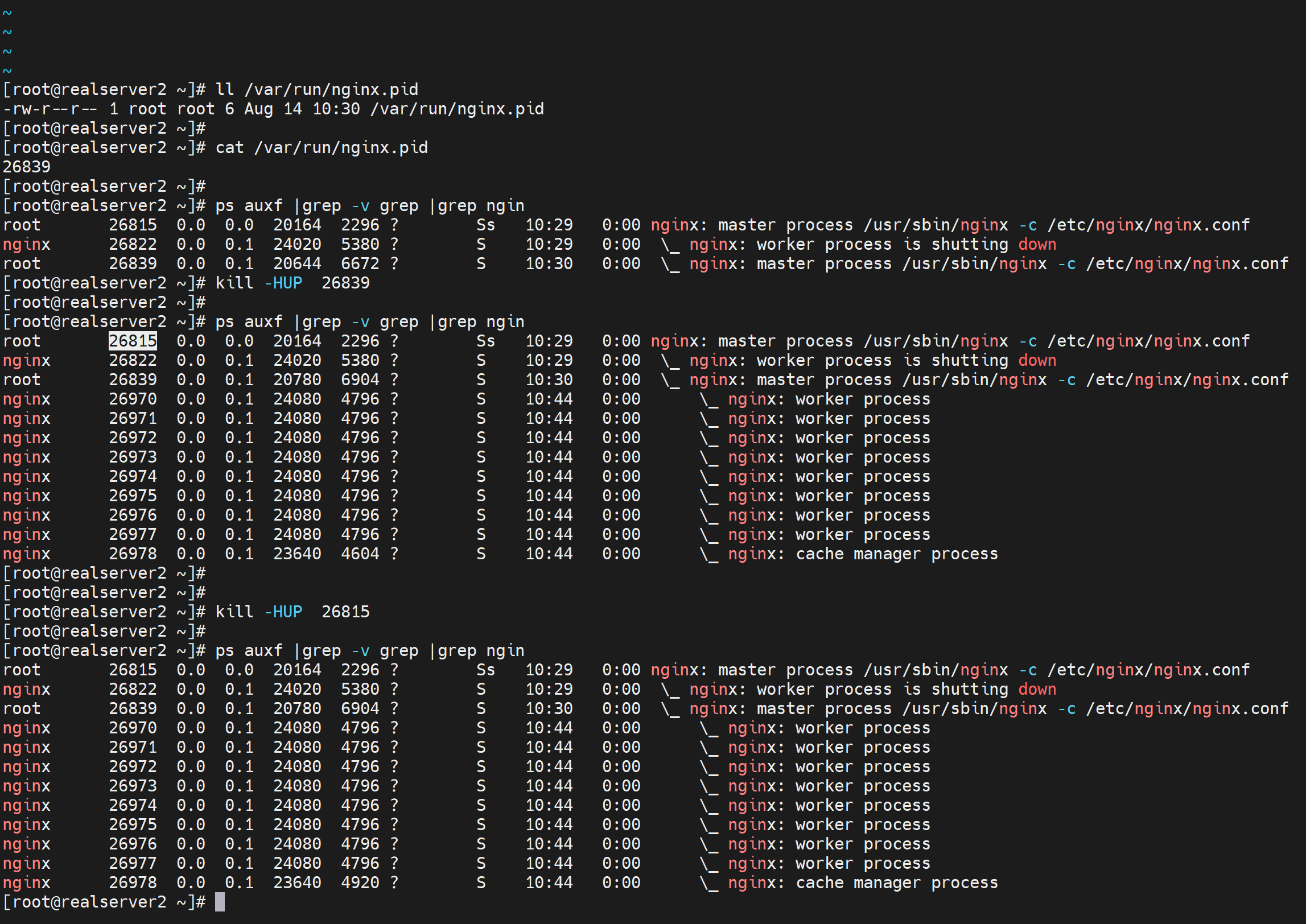This screenshot has height=924, width=1306.
Task: Click PID 26978 in the last ps output
Action: (133, 882)
